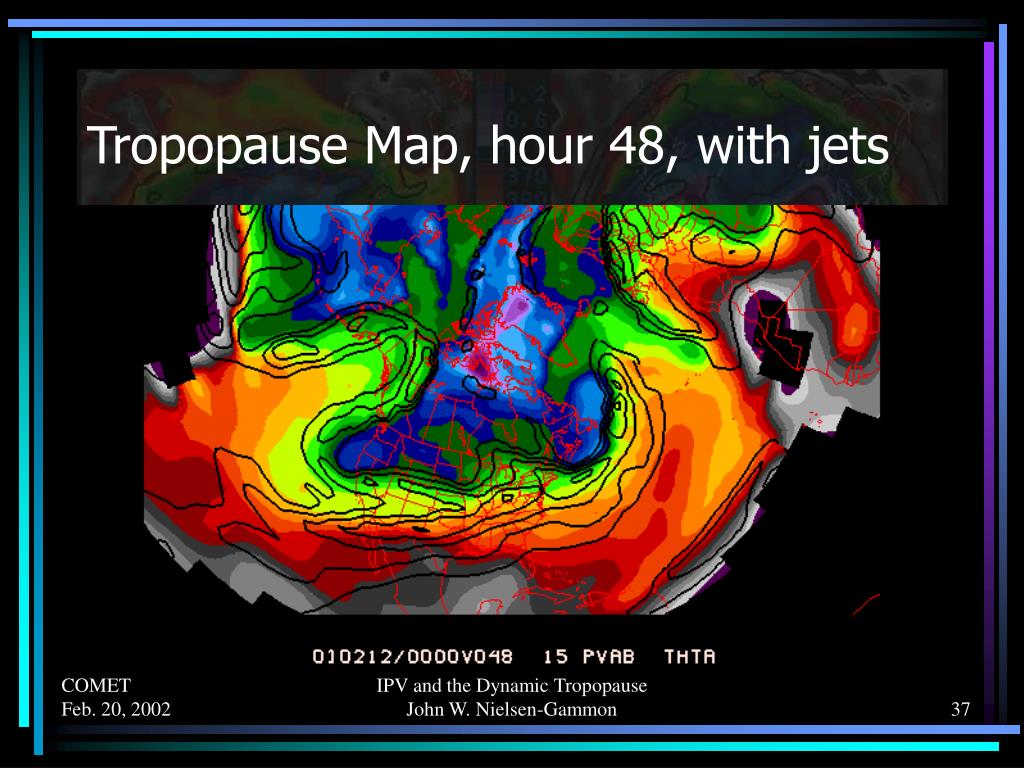
Task: Click the slide title 'Tropopause Map, hour 48, with jets'
Action: coord(488,146)
